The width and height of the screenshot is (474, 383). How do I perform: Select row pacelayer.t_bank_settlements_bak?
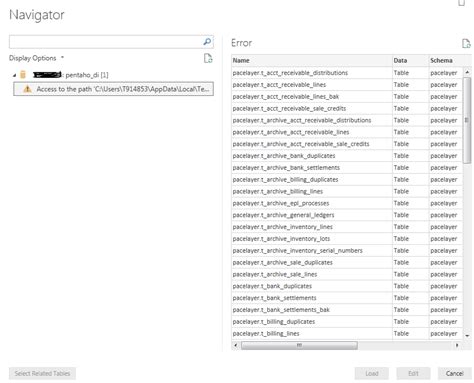(x=347, y=310)
